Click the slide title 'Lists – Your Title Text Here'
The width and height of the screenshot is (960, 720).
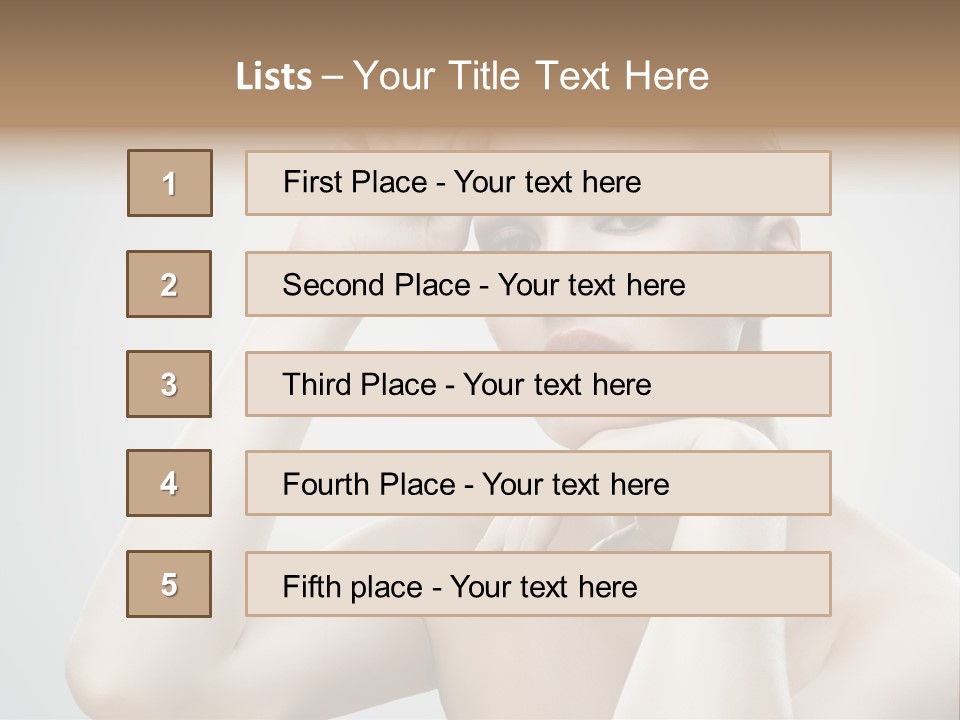click(x=472, y=76)
